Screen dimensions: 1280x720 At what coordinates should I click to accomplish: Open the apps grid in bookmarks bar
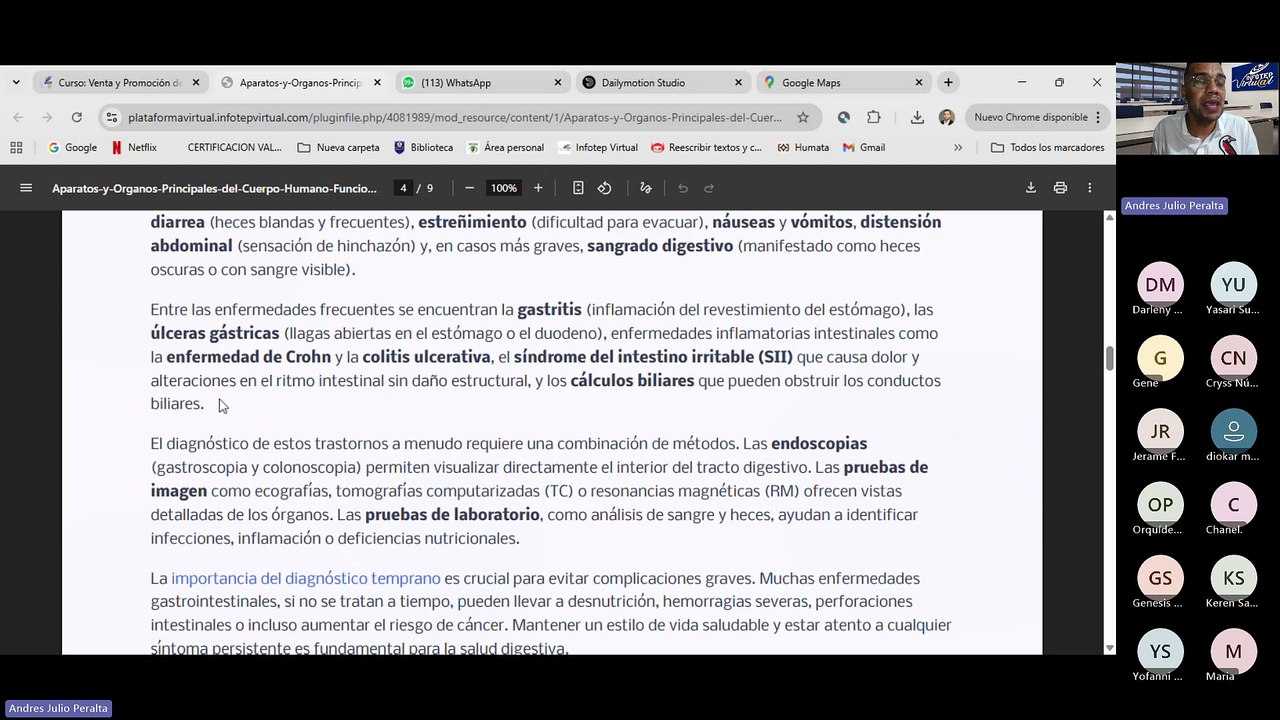[x=16, y=147]
